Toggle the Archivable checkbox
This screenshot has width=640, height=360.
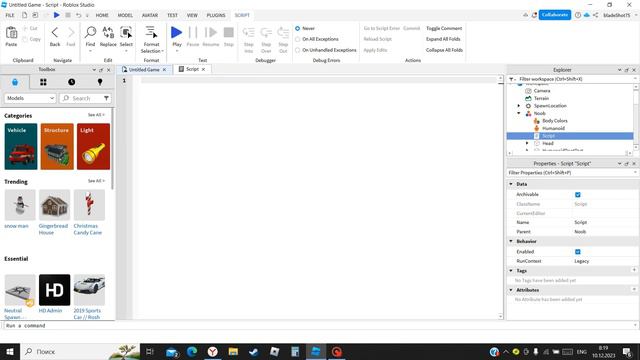578,195
